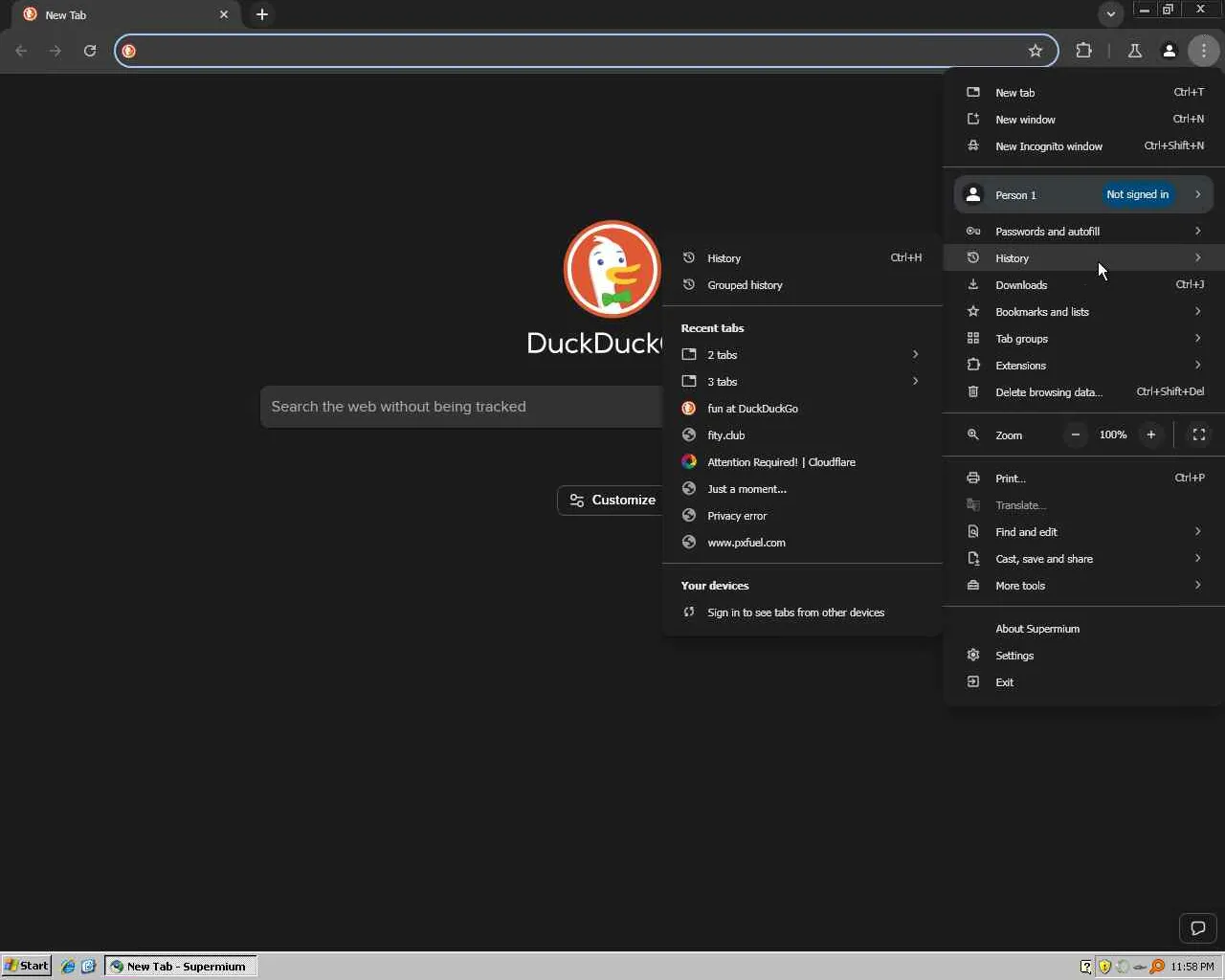Viewport: 1225px width, 980px height.
Task: Click the grid icon beside Tab groups
Action: (x=973, y=339)
